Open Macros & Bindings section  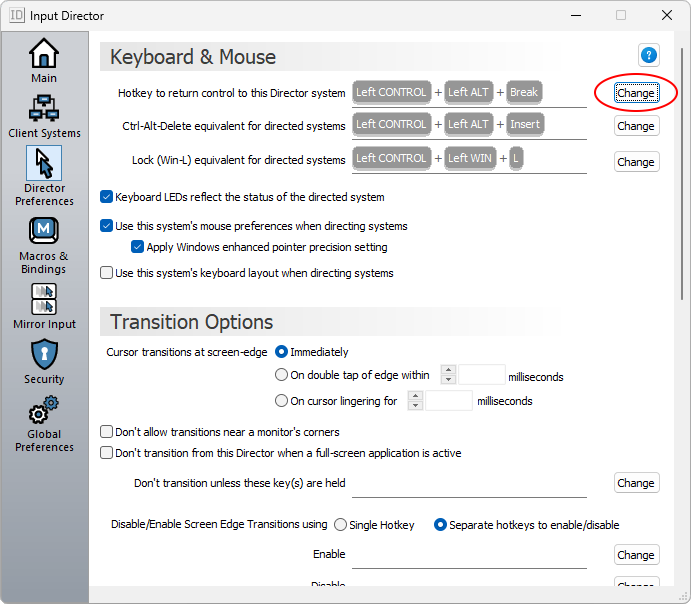(44, 243)
